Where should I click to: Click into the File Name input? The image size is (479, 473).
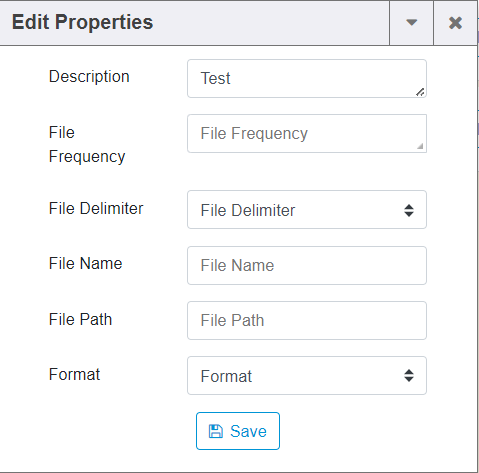coord(307,266)
